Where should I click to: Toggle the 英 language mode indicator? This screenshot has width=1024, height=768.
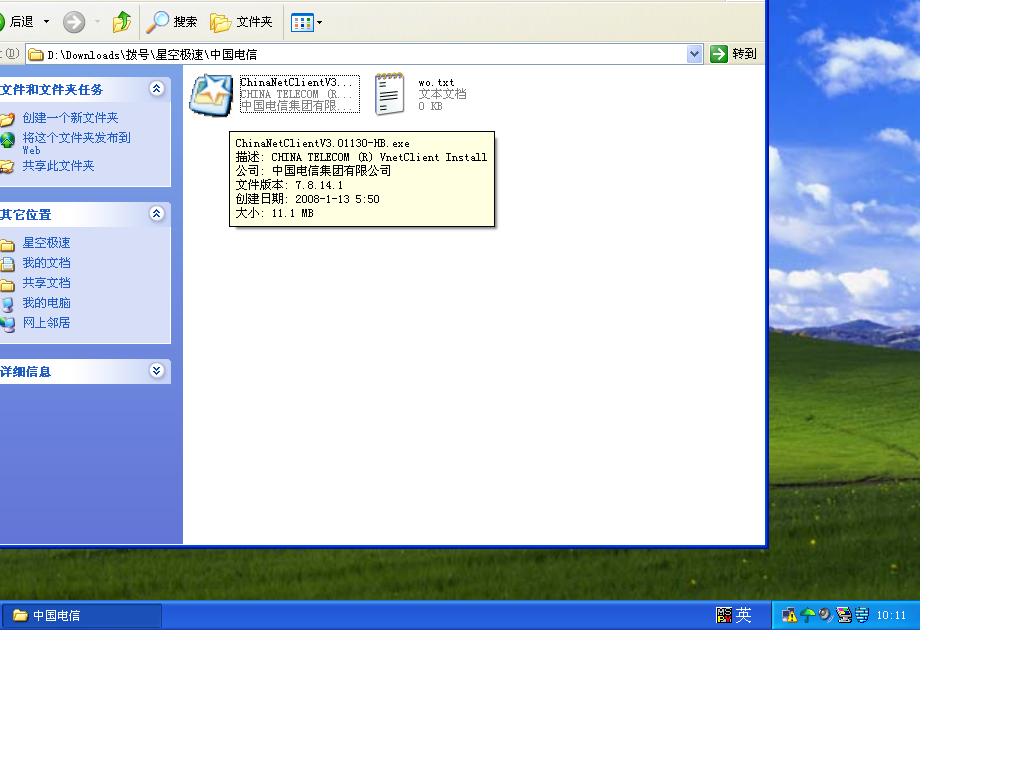click(x=744, y=615)
